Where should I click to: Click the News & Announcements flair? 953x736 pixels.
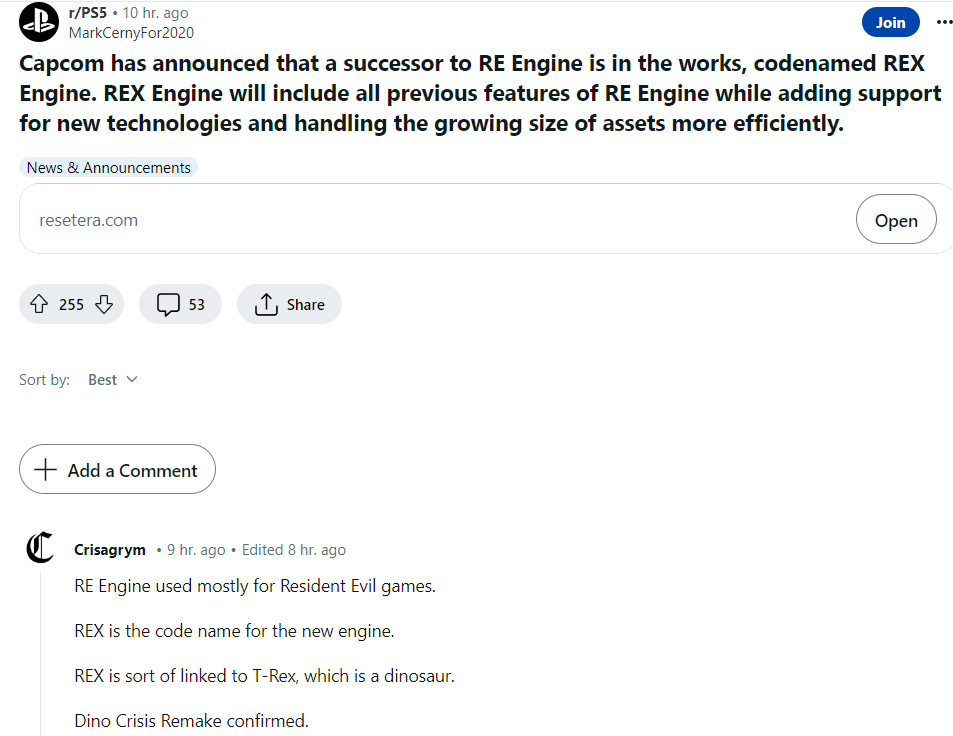click(x=108, y=167)
